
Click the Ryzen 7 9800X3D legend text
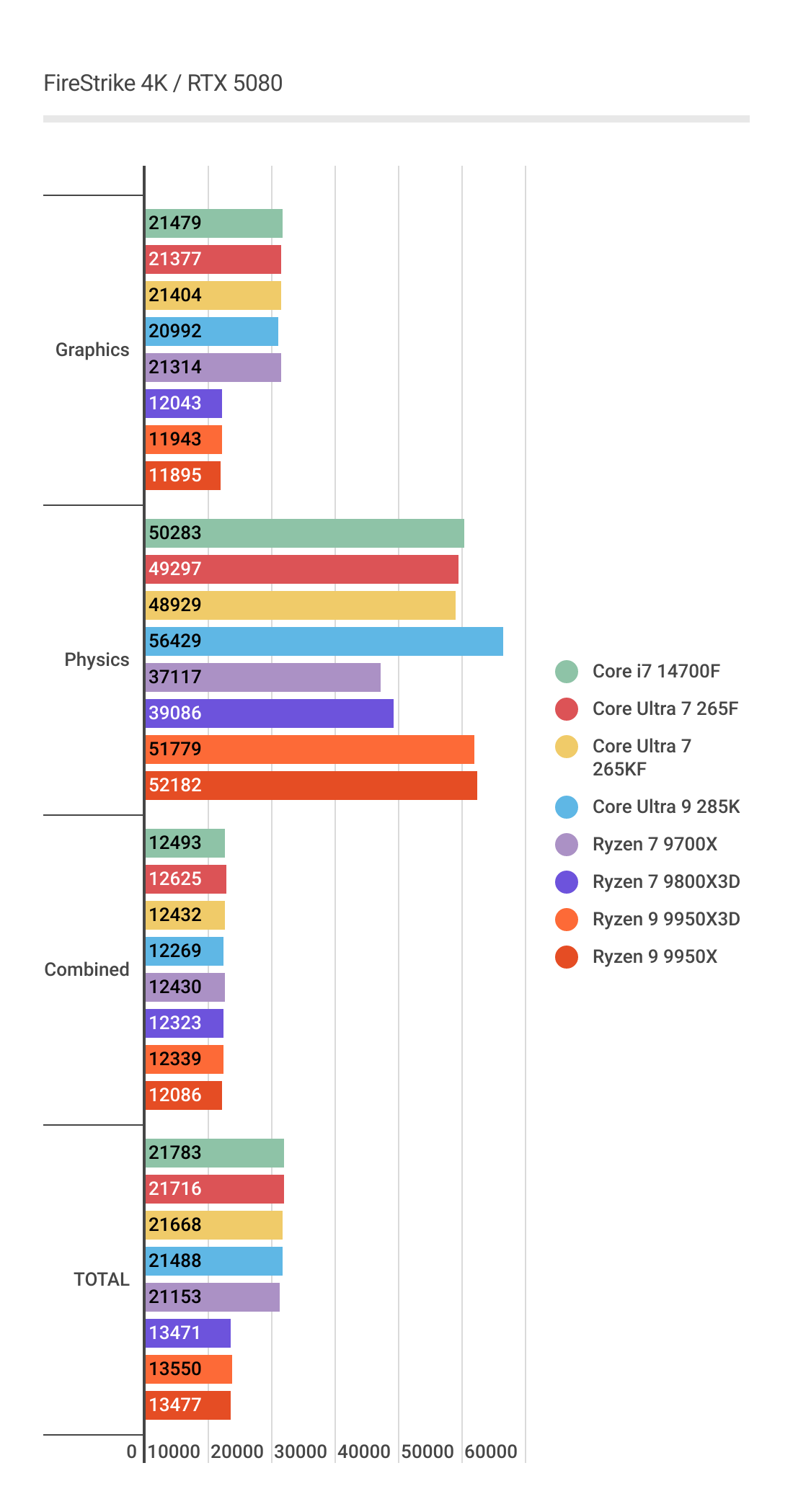pos(666,881)
